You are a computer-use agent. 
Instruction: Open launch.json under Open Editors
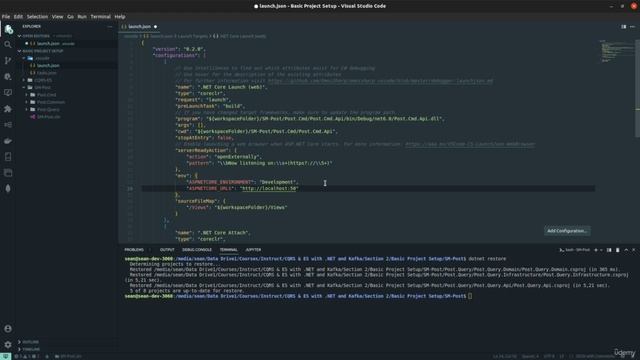coord(48,43)
